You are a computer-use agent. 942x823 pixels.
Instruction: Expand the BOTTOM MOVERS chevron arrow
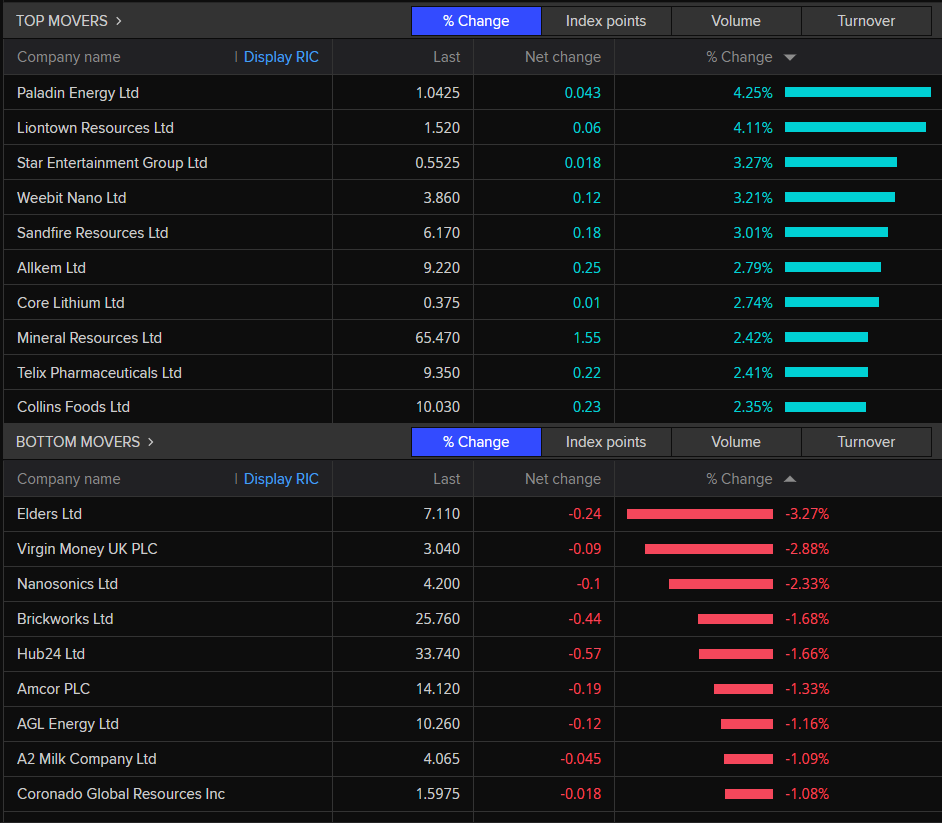pos(151,442)
